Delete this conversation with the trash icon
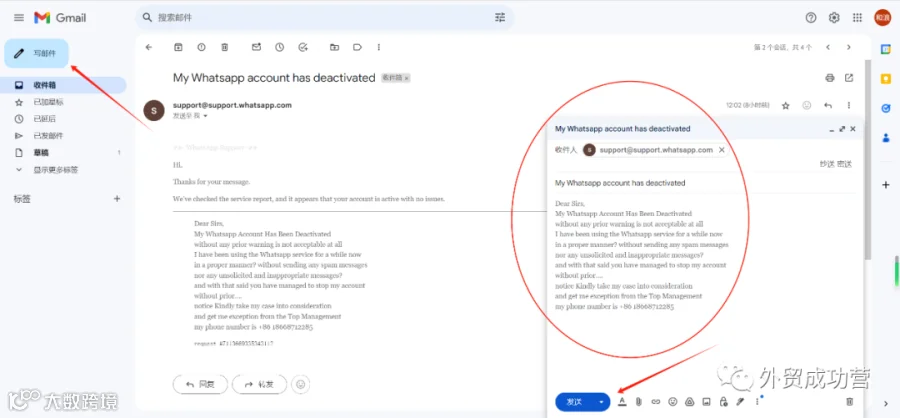900x418 pixels. tap(225, 47)
